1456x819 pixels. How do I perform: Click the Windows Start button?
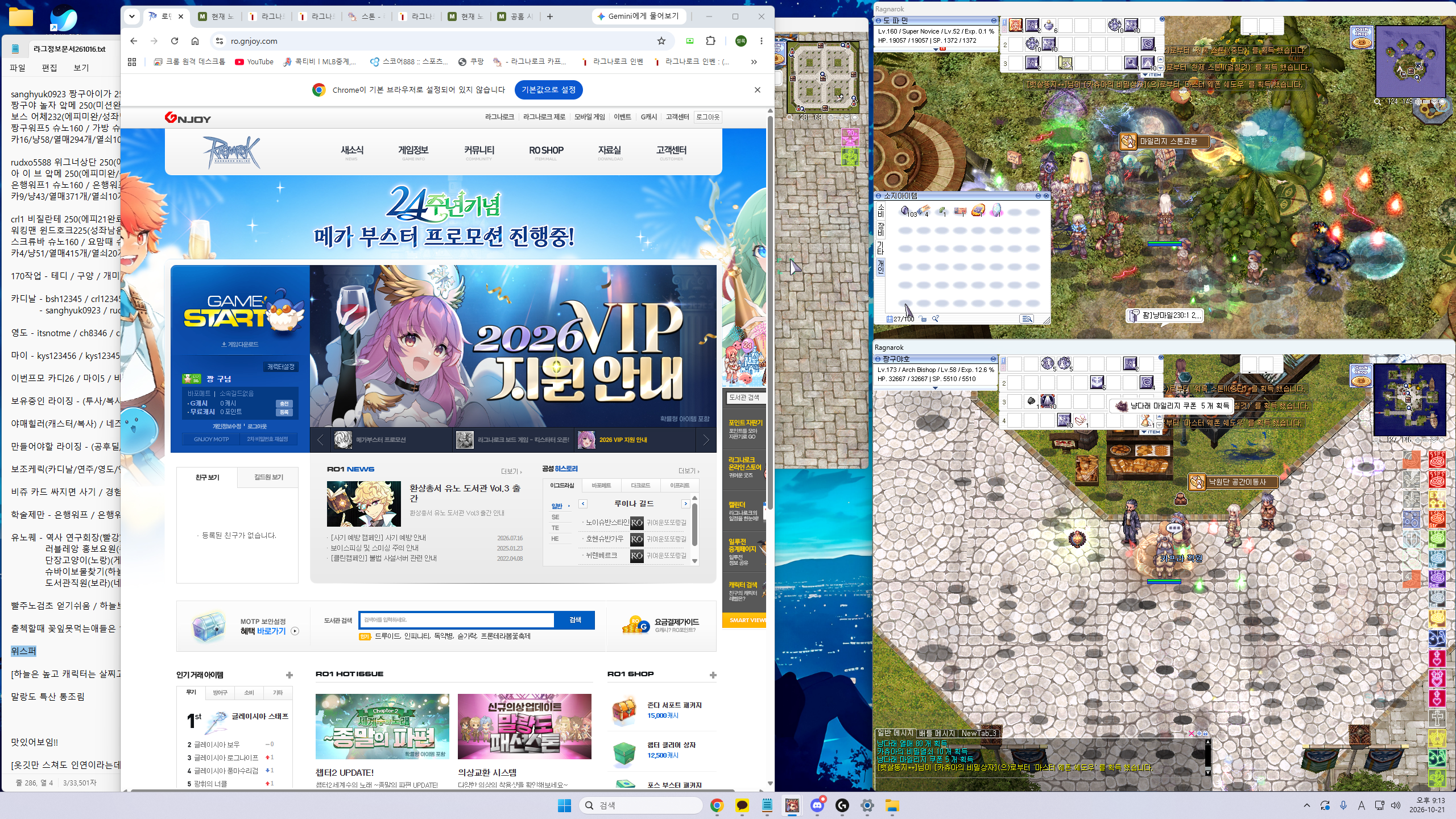564,805
